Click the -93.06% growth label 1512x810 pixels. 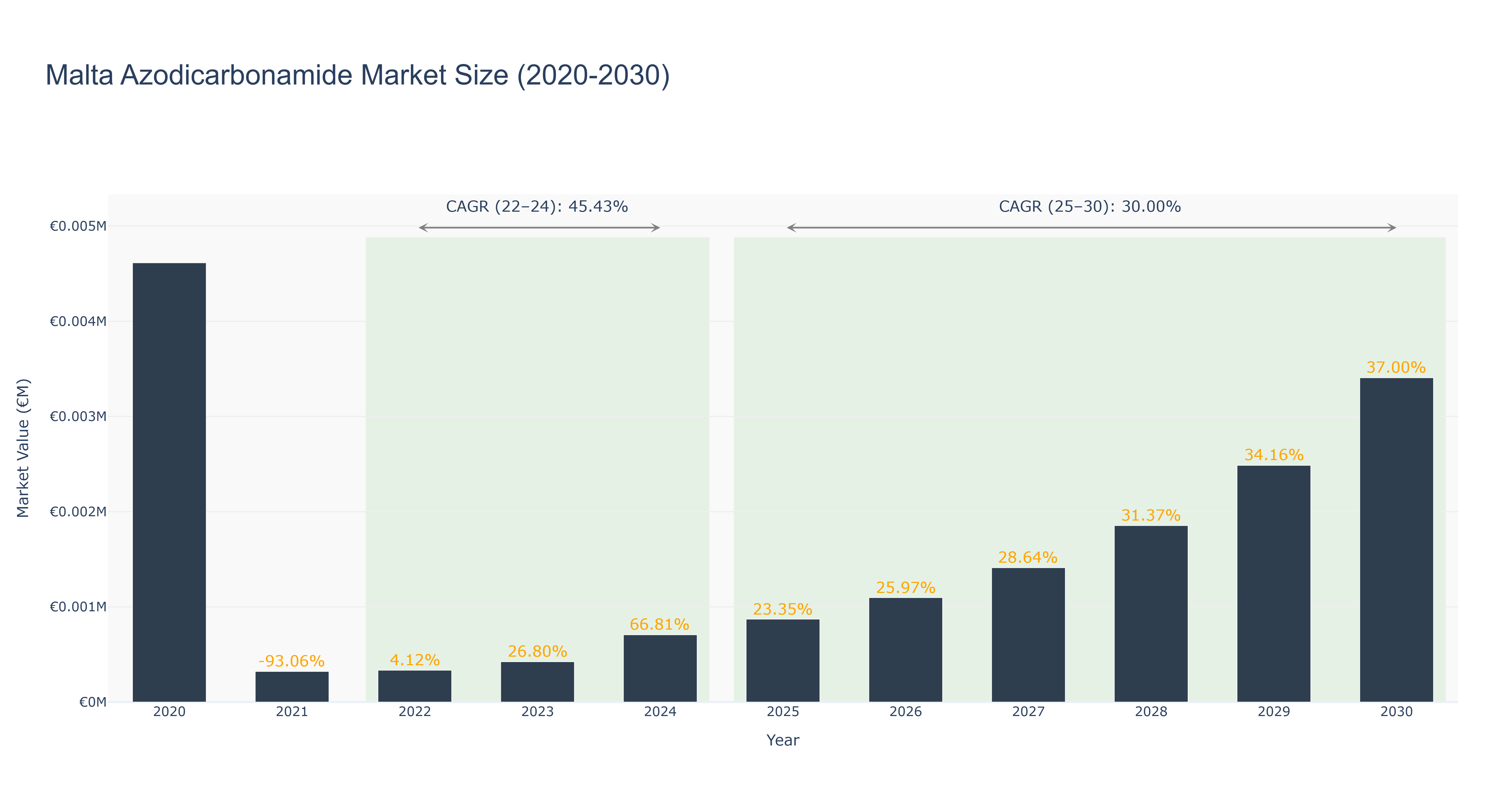[x=292, y=661]
